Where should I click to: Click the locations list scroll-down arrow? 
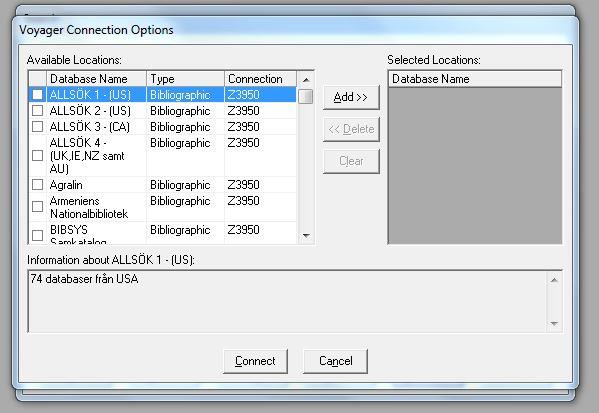[x=306, y=235]
